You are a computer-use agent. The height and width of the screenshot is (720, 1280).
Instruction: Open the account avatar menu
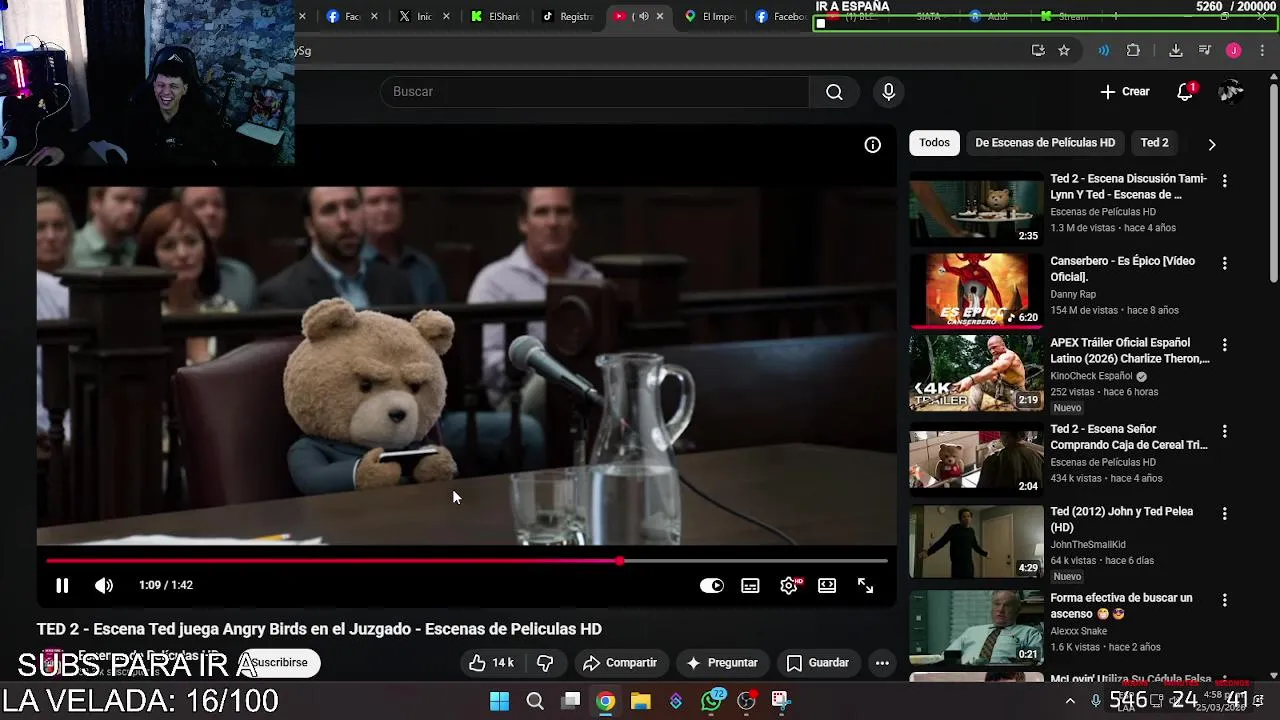1231,92
